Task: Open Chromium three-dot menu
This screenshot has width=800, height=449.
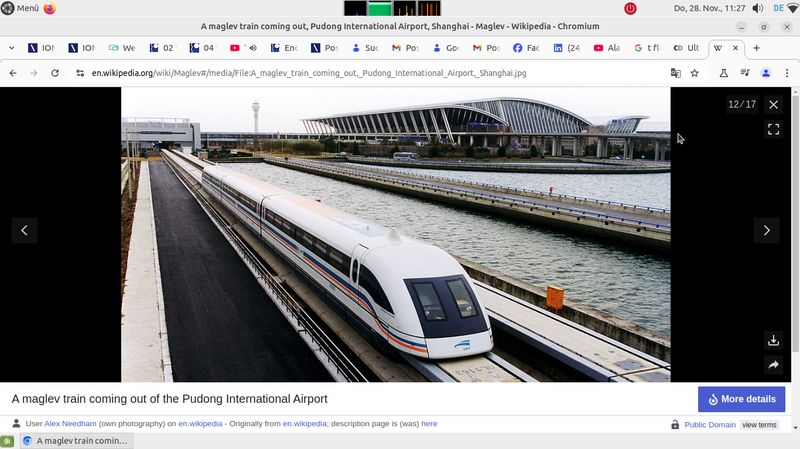Action: click(787, 73)
